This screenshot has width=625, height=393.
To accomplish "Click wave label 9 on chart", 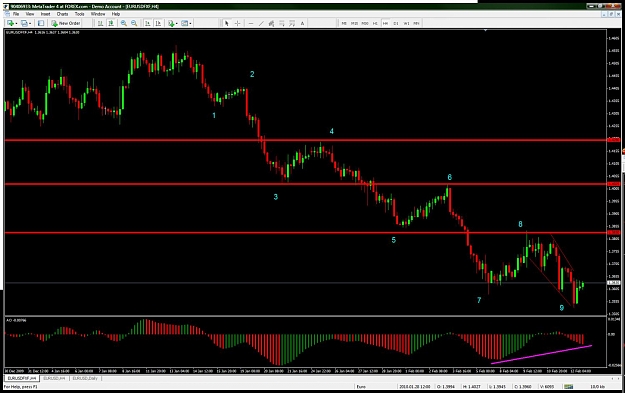I will pyautogui.click(x=562, y=308).
